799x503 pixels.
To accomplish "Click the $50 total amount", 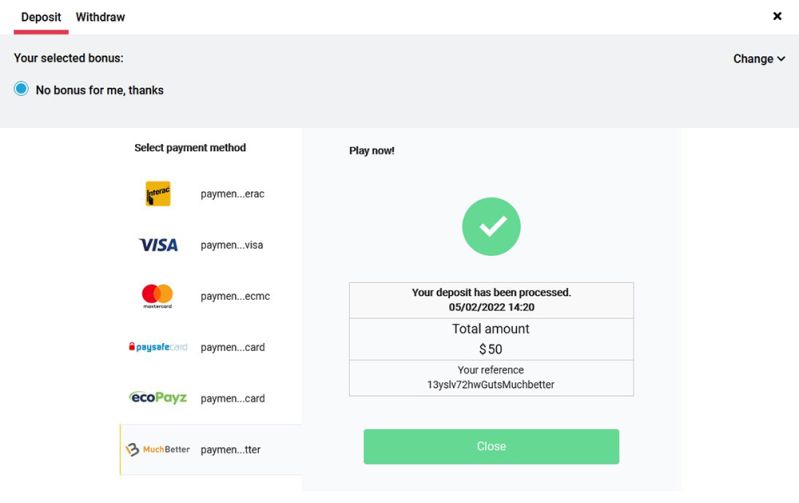I will pos(491,349).
